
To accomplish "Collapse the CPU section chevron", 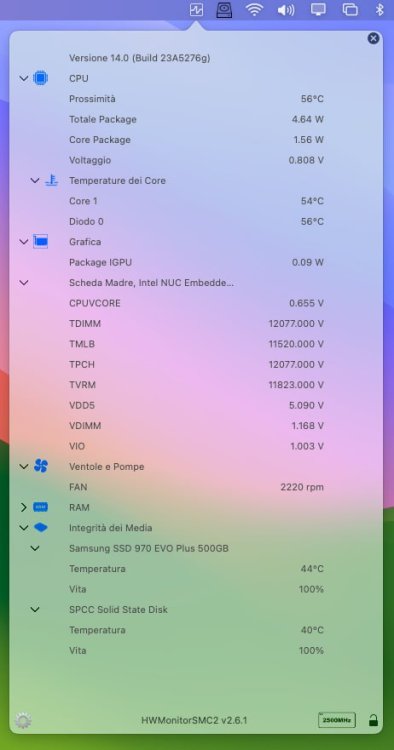I will (x=23, y=78).
